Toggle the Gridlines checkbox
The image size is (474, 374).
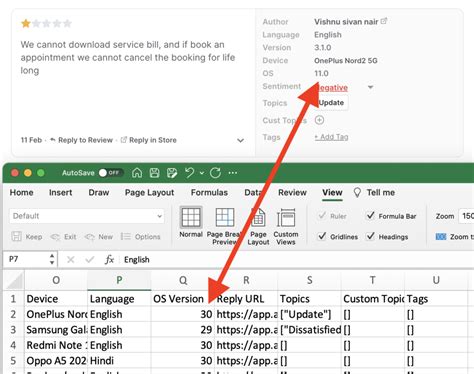pos(322,236)
